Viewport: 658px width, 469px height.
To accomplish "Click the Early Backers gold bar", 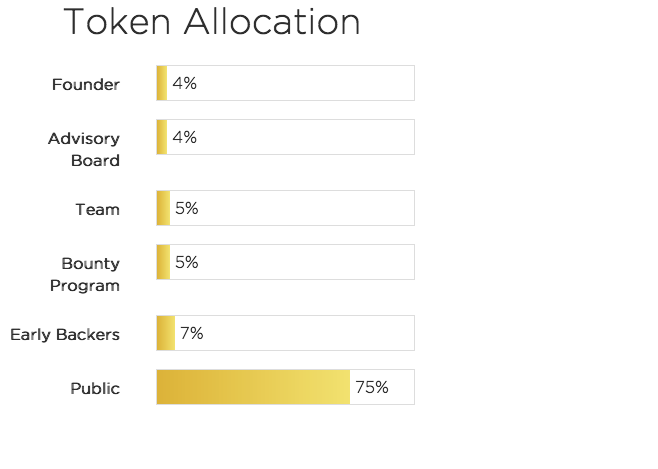I will pyautogui.click(x=165, y=333).
